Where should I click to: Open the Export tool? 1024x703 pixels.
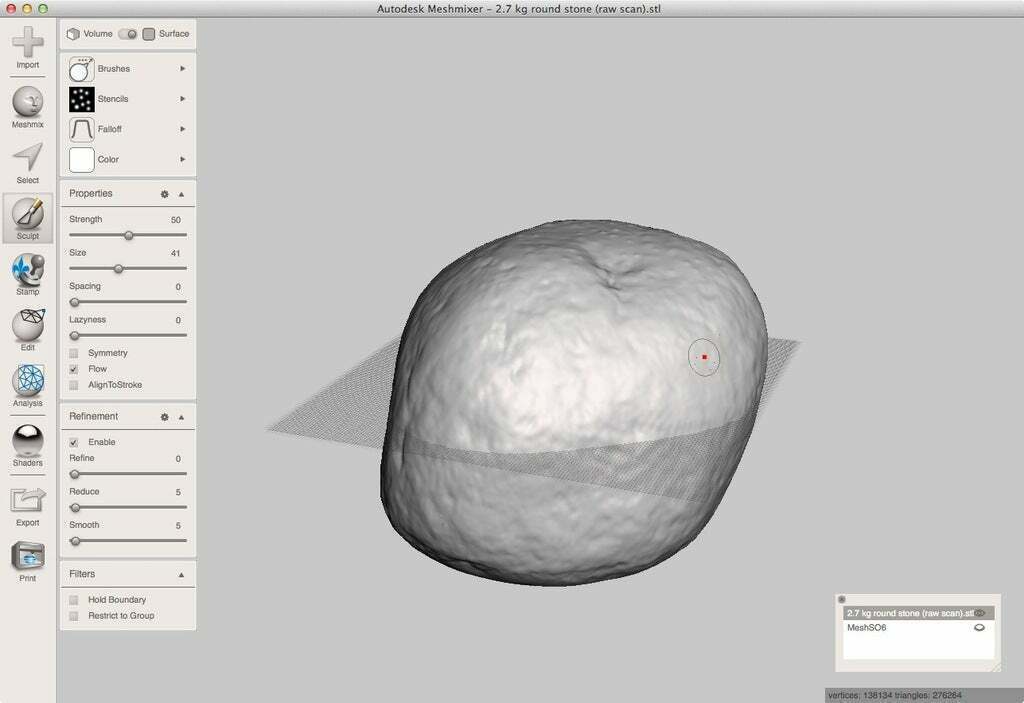(x=27, y=497)
